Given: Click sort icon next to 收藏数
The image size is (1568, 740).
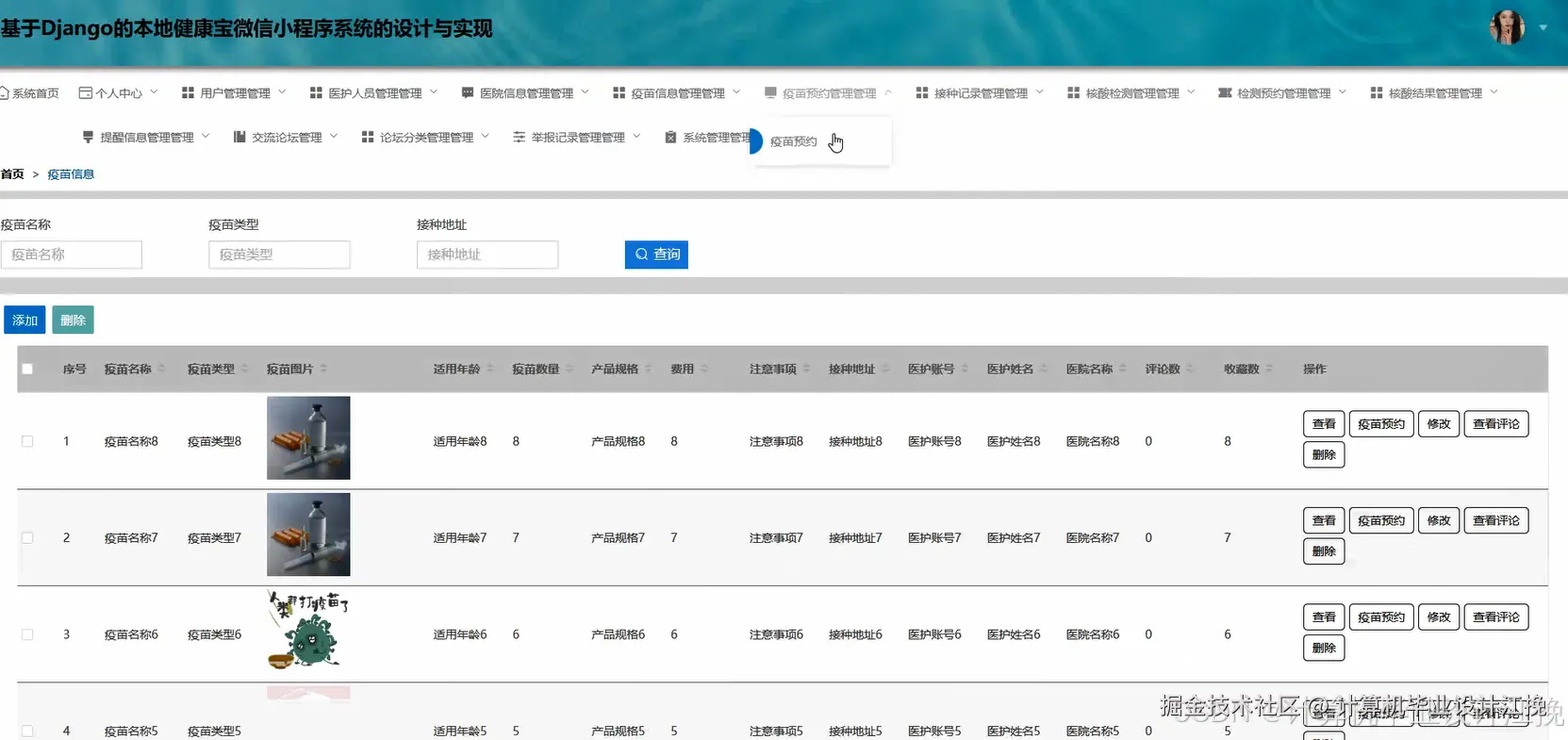Looking at the screenshot, I should point(1270,369).
